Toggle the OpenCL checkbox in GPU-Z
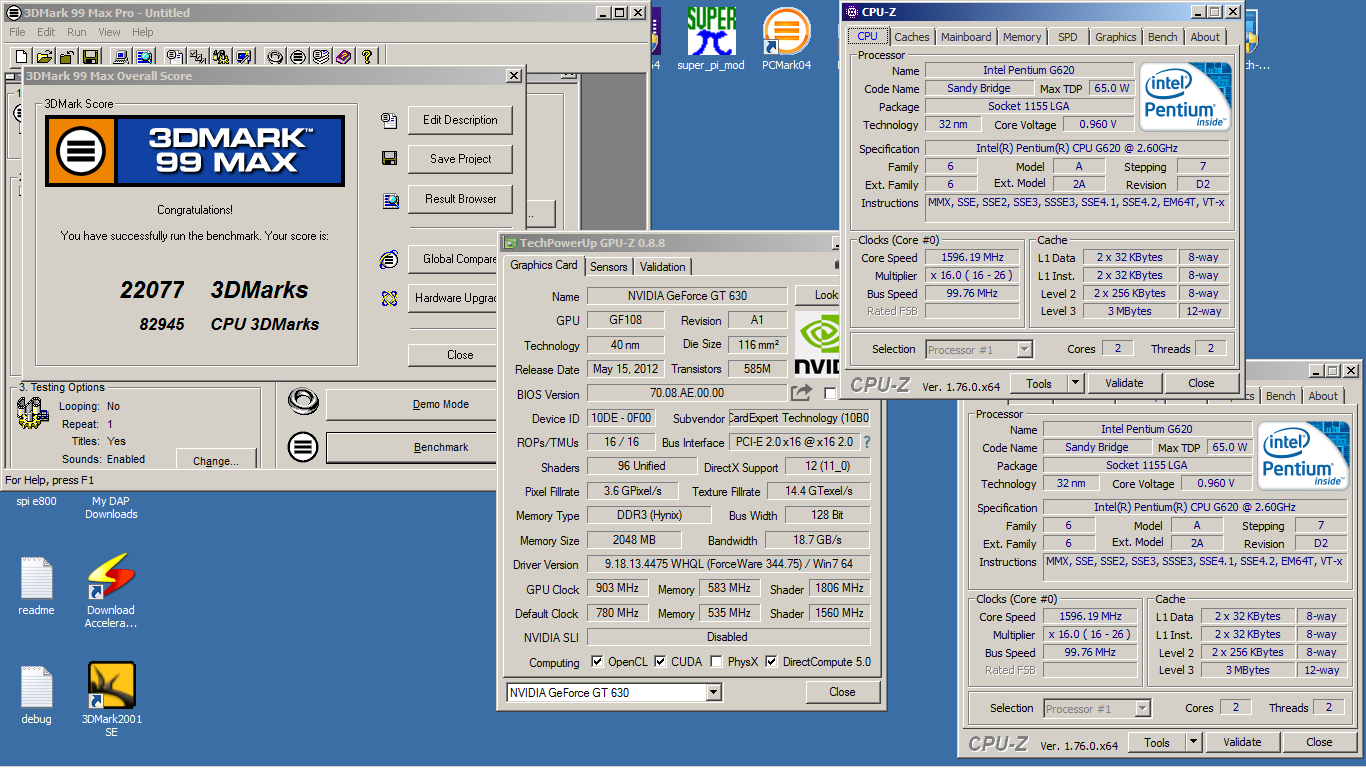This screenshot has height=768, width=1366. pos(597,662)
